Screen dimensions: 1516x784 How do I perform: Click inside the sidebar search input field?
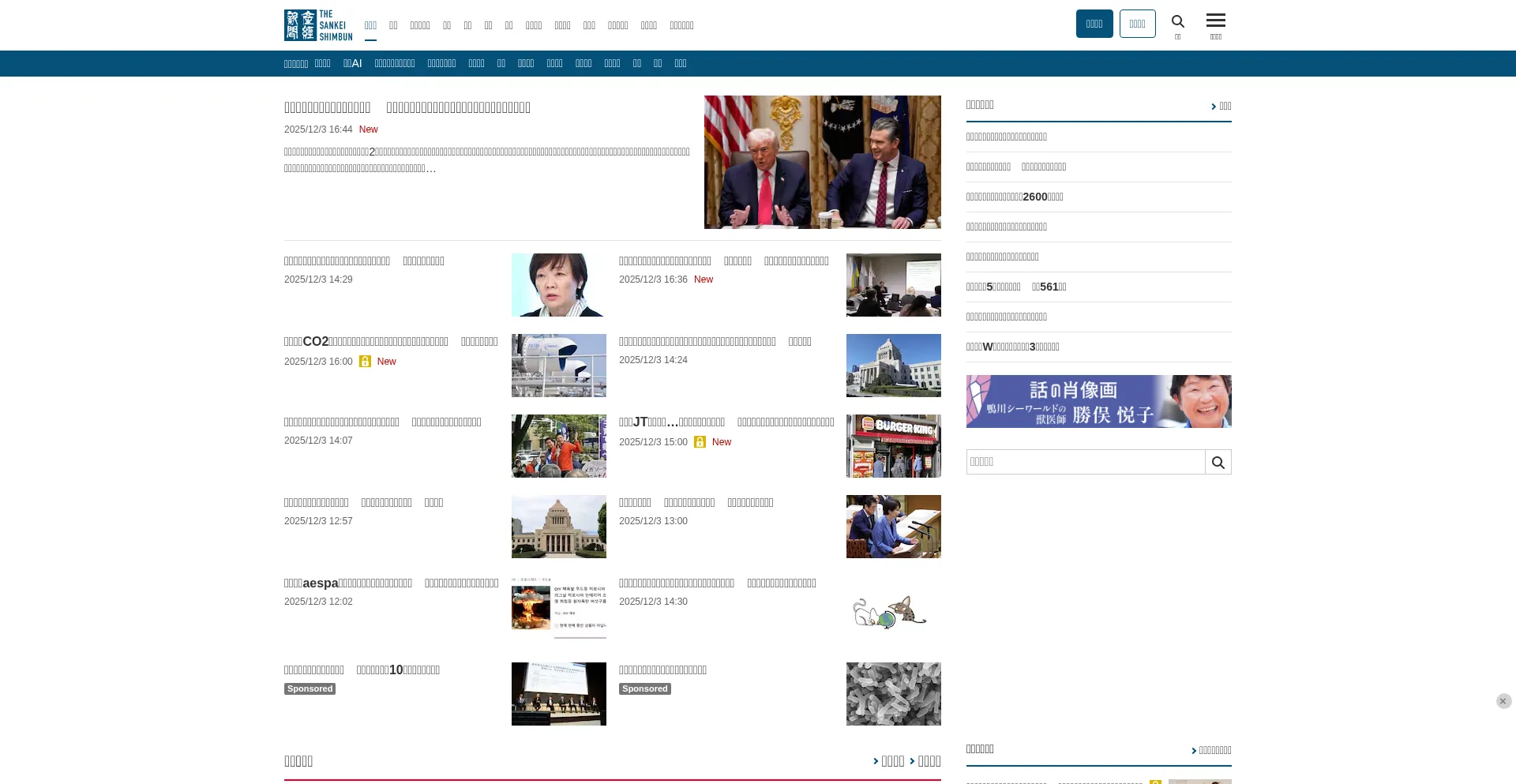point(1085,462)
